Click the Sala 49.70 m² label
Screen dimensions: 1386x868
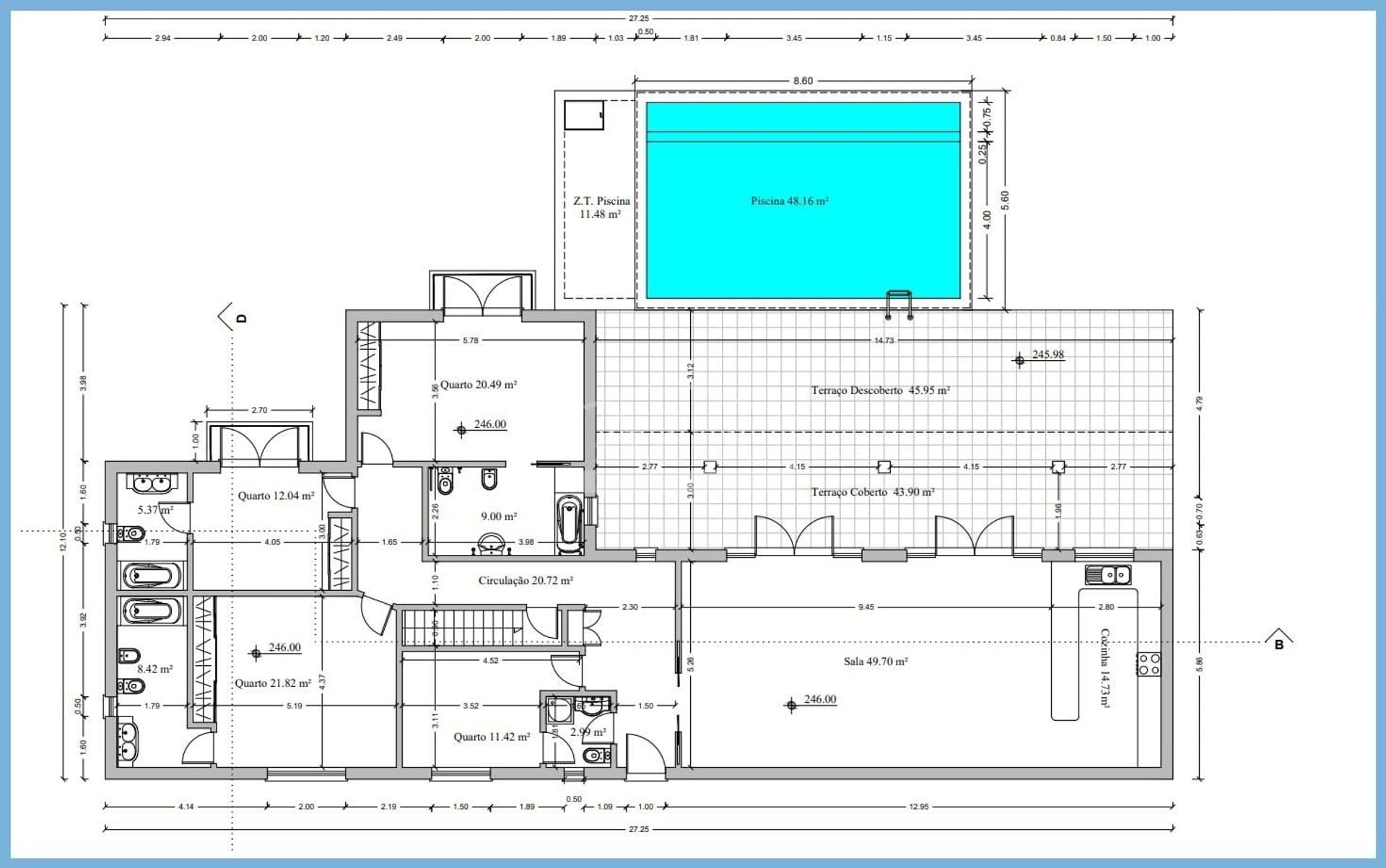(875, 661)
